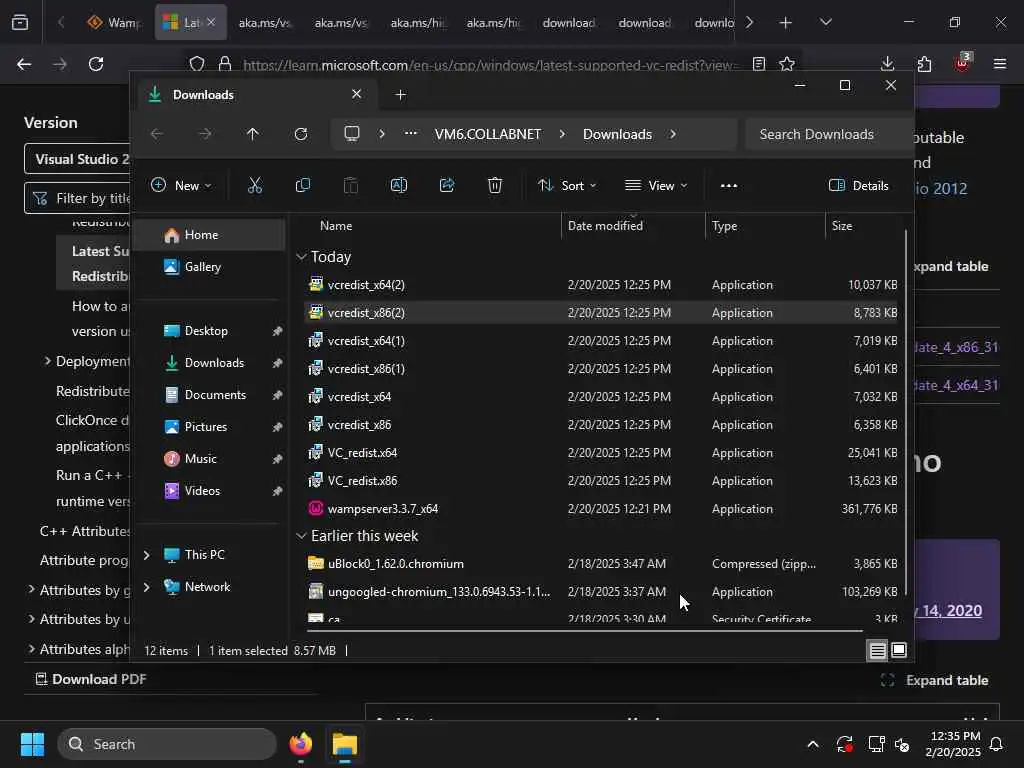Click the Cut scissors icon in Explorer toolbar
The image size is (1024, 768).
(255, 185)
